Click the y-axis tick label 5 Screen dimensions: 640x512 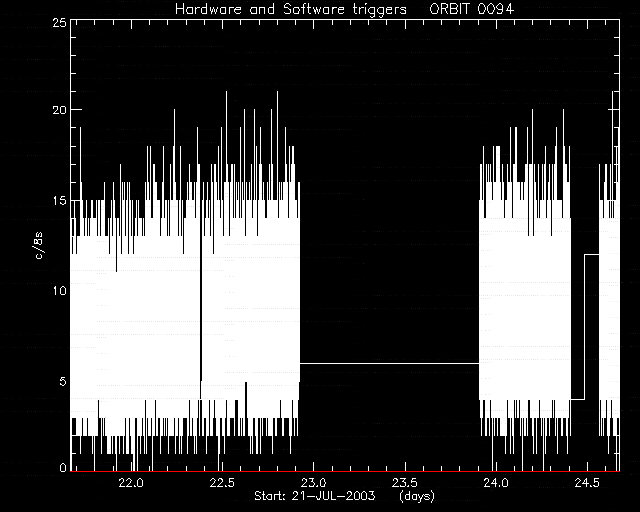click(x=62, y=381)
